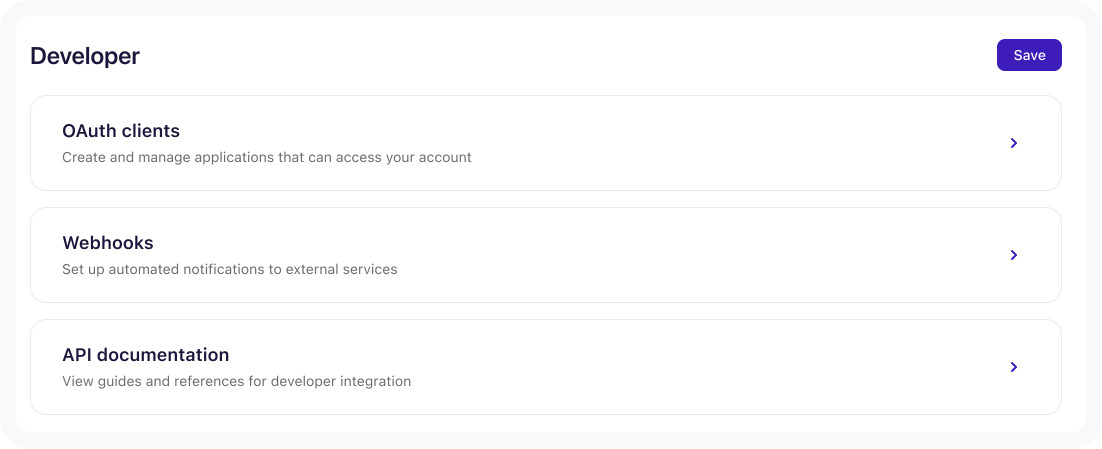Open the API documentation heading link
The image size is (1102, 449).
pyautogui.click(x=145, y=355)
